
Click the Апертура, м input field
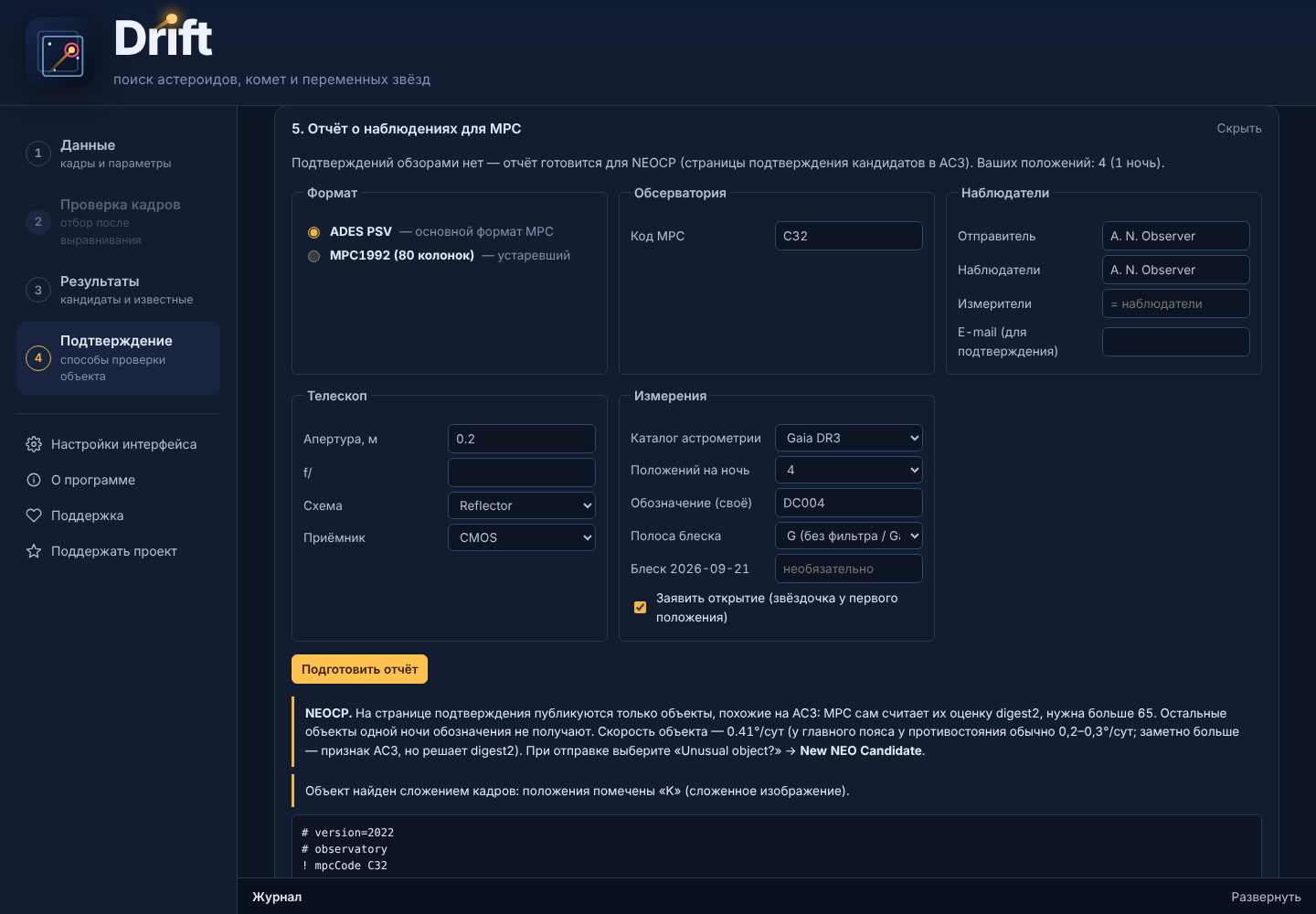522,439
